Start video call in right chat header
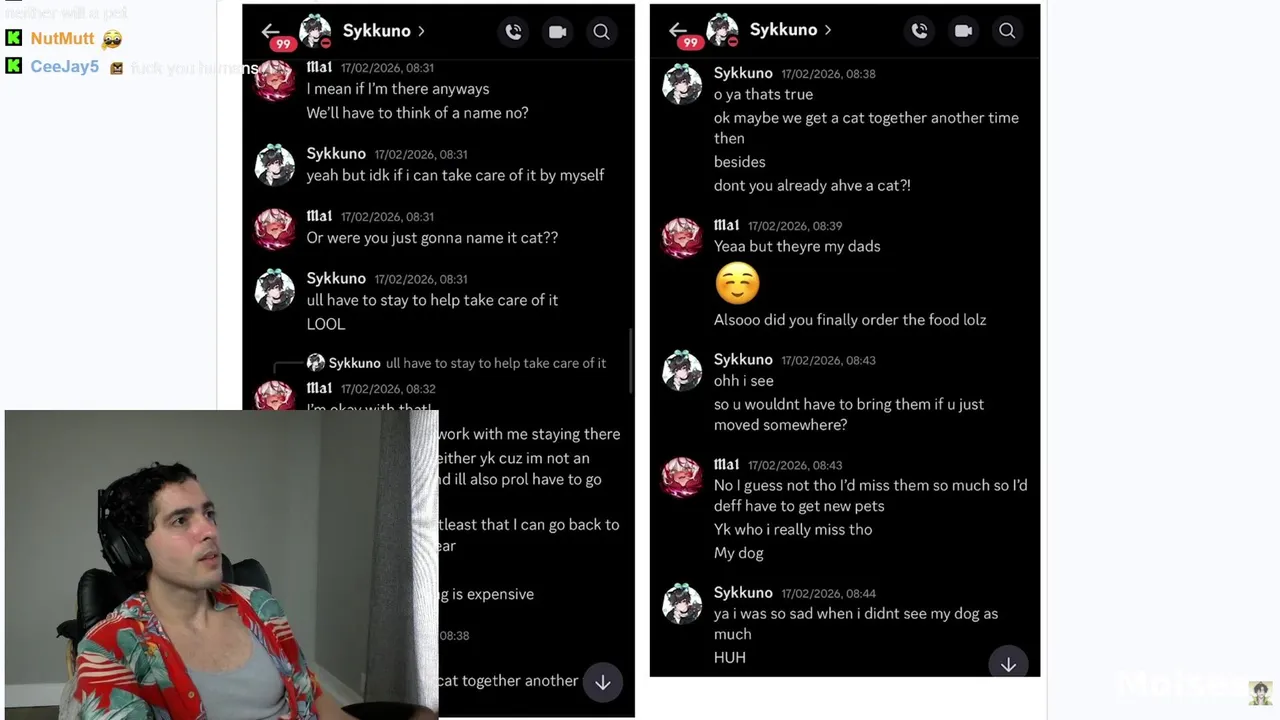Screen dimensions: 1280x720 (x=963, y=31)
